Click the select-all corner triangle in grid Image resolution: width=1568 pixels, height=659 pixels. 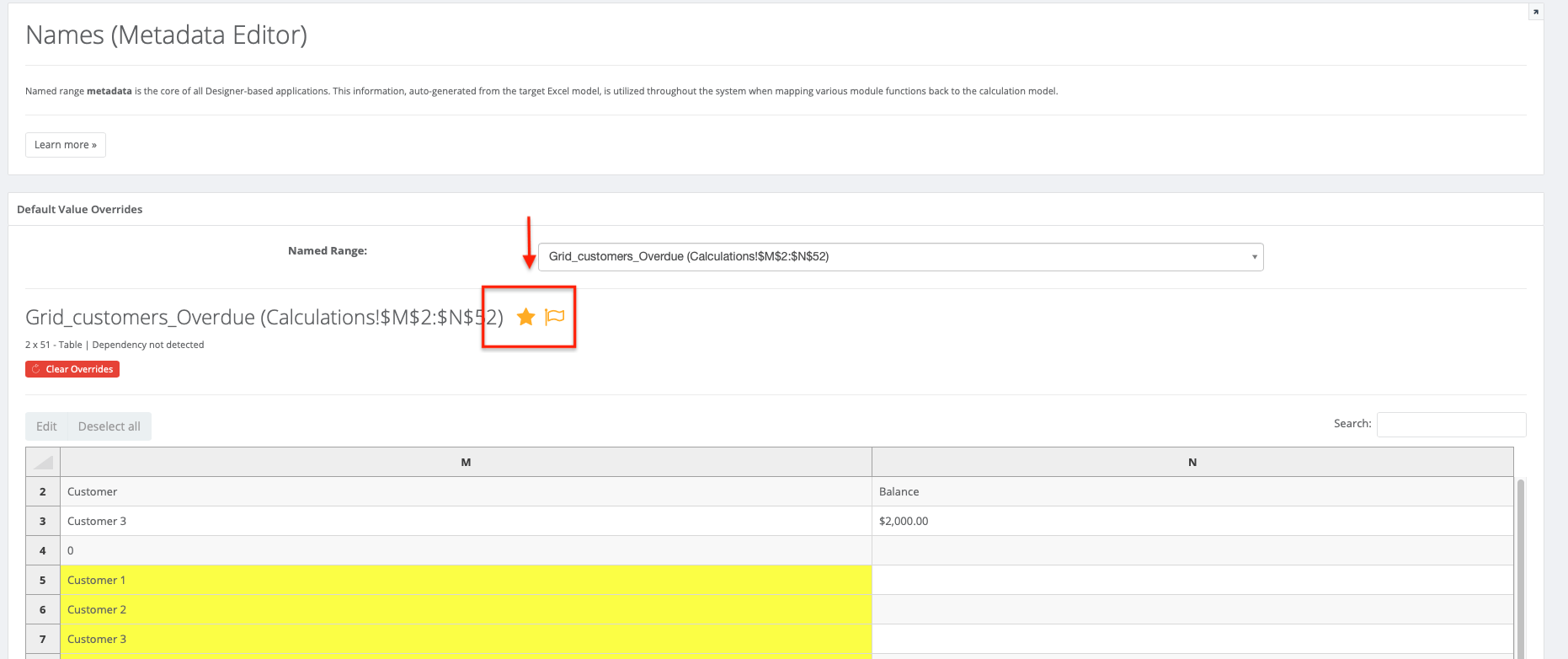pyautogui.click(x=43, y=462)
